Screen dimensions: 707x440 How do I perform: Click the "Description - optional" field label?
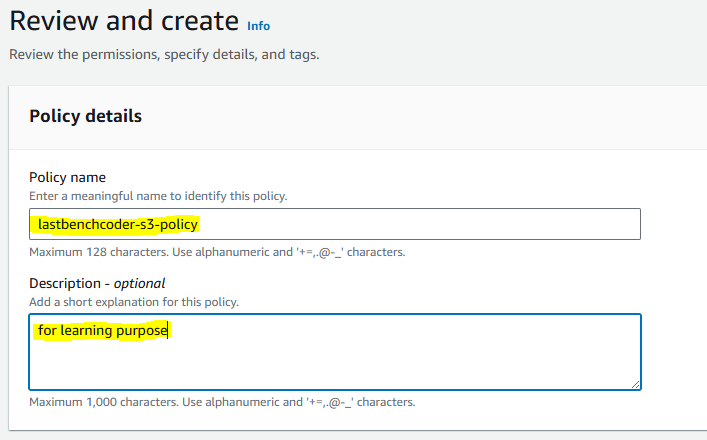coord(97,283)
